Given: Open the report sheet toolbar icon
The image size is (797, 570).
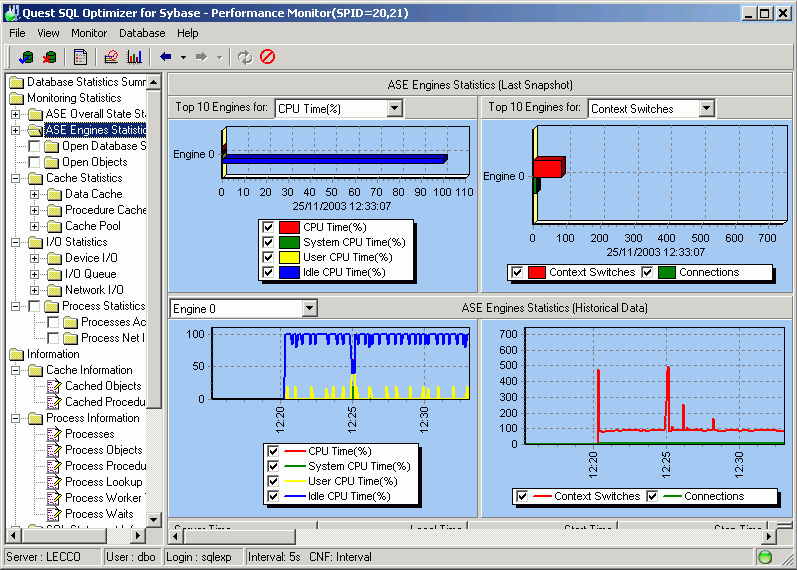Looking at the screenshot, I should click(80, 57).
